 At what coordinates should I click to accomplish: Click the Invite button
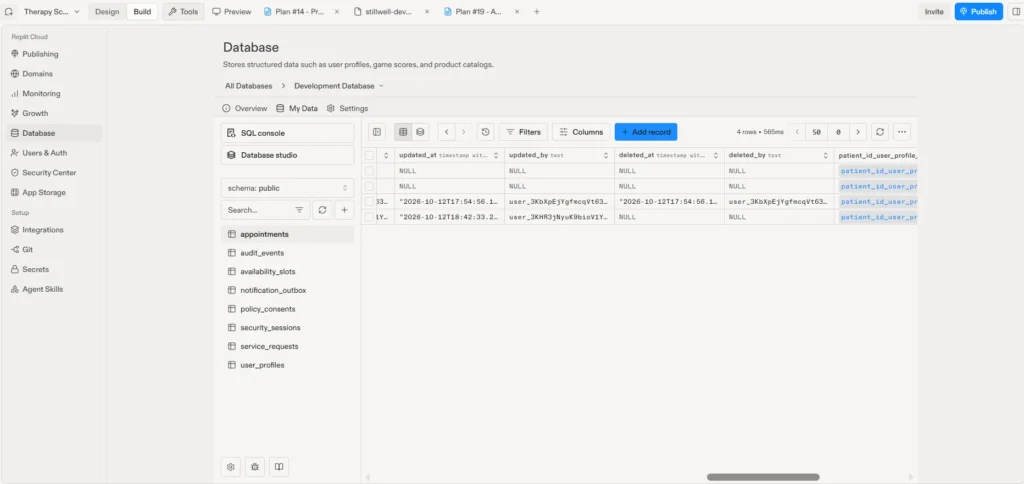click(934, 12)
